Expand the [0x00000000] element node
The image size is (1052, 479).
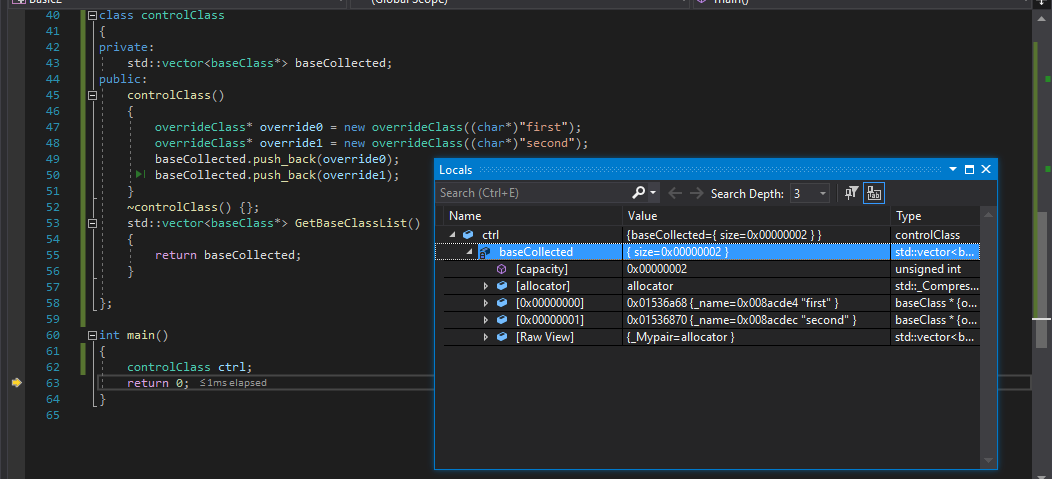point(486,303)
